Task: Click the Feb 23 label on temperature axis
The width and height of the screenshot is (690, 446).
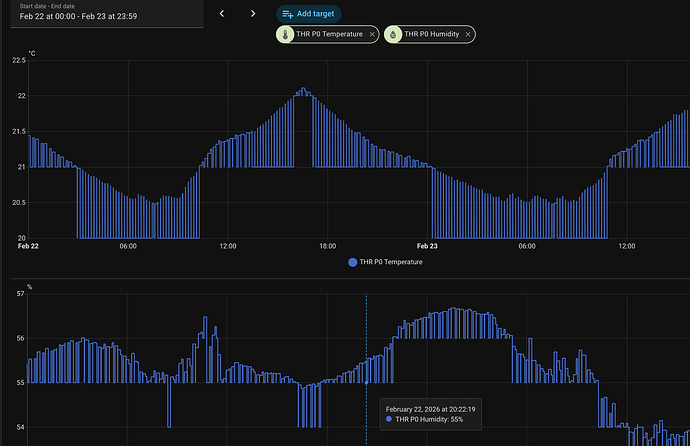Action: coord(427,246)
